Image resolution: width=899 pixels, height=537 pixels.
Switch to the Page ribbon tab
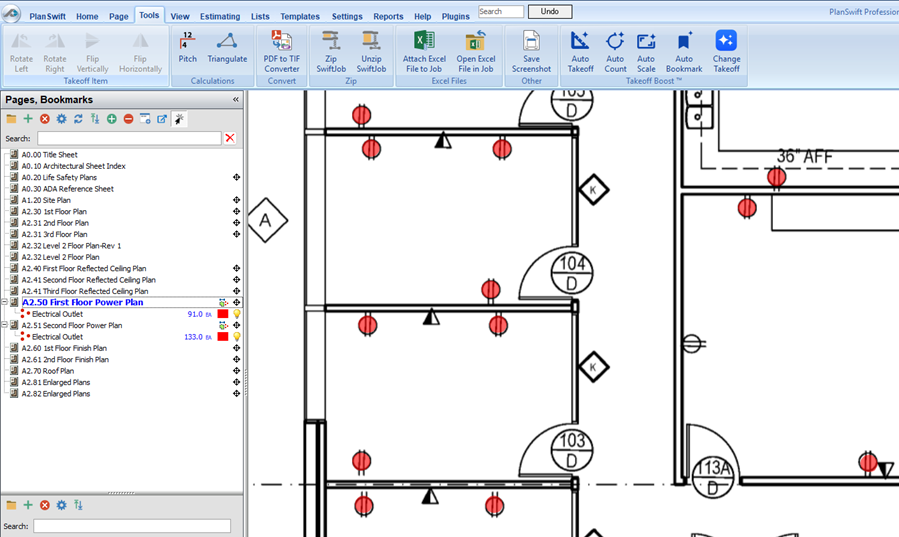click(x=119, y=16)
